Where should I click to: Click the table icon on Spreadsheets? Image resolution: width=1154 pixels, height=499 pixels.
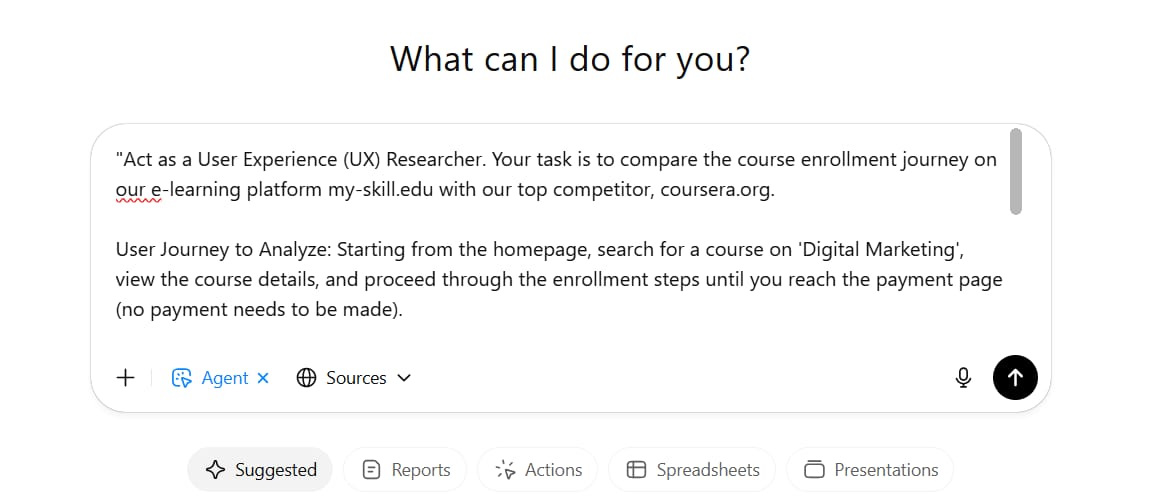coord(636,470)
